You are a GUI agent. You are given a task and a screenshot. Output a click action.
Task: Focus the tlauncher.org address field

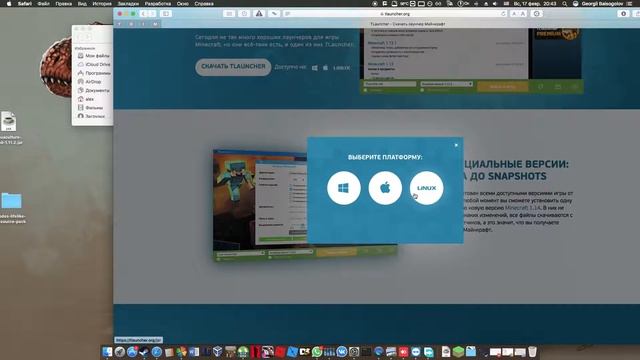[x=395, y=13]
